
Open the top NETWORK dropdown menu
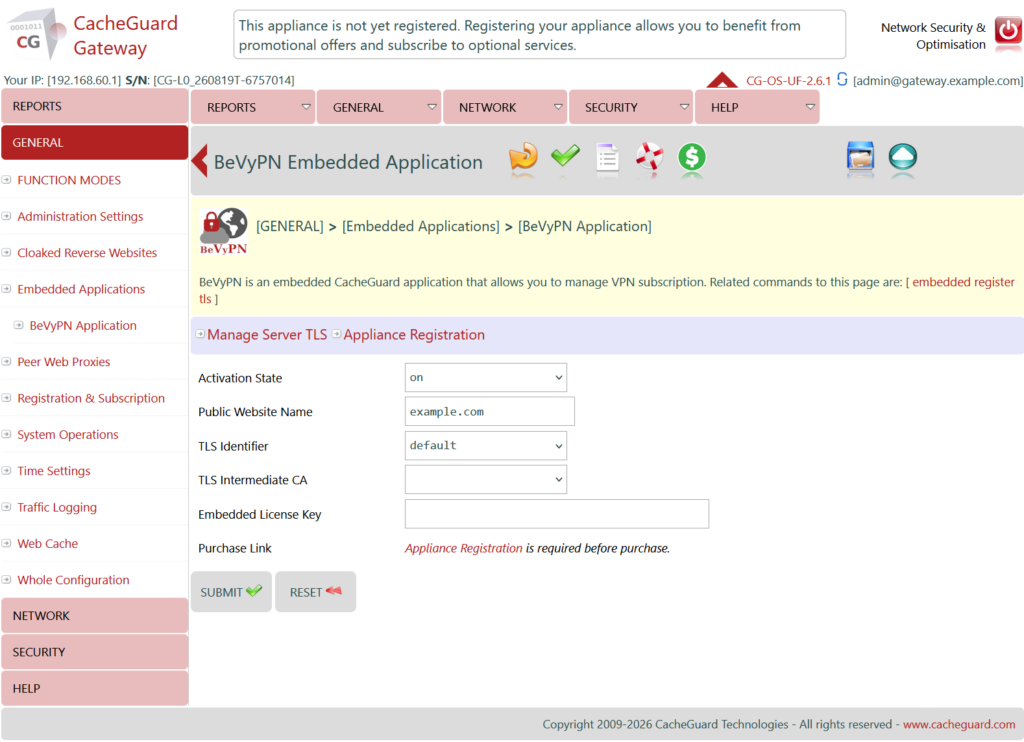pos(505,107)
